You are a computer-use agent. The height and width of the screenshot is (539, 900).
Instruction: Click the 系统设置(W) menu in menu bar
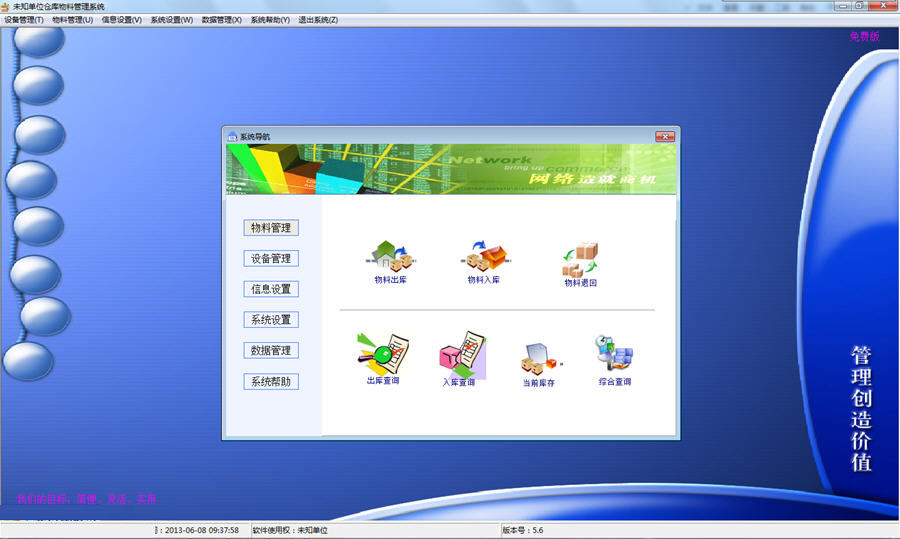(x=171, y=20)
